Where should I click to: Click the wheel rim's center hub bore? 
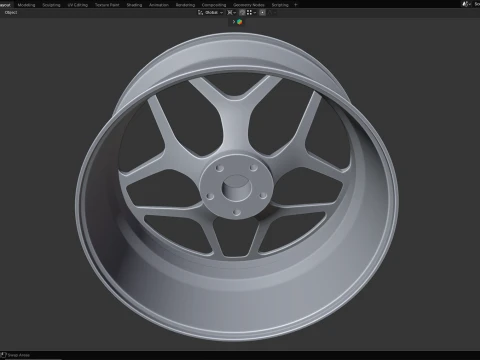pos(237,187)
